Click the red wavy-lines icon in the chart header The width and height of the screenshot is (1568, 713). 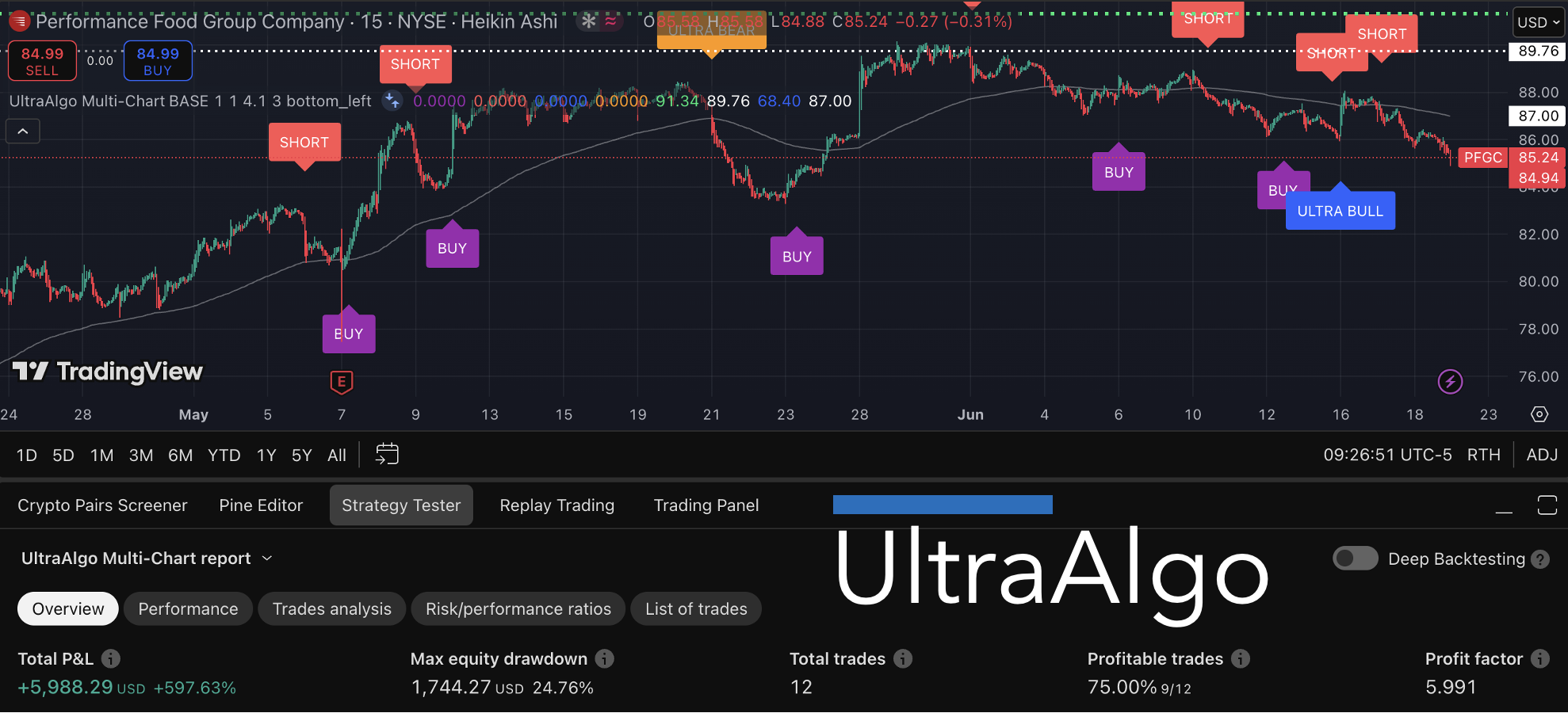pos(610,21)
